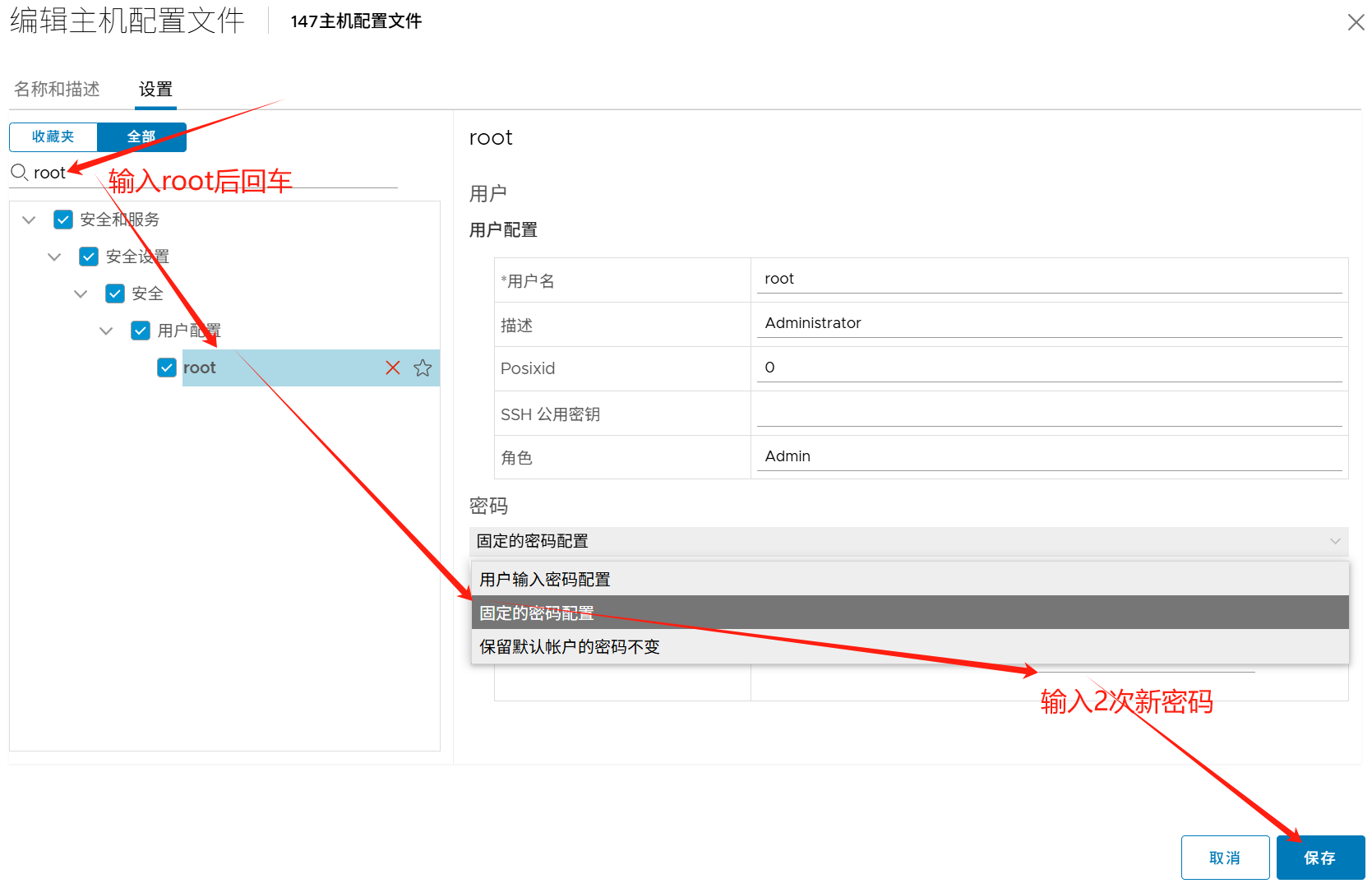Add root to favorites with the star

point(423,368)
